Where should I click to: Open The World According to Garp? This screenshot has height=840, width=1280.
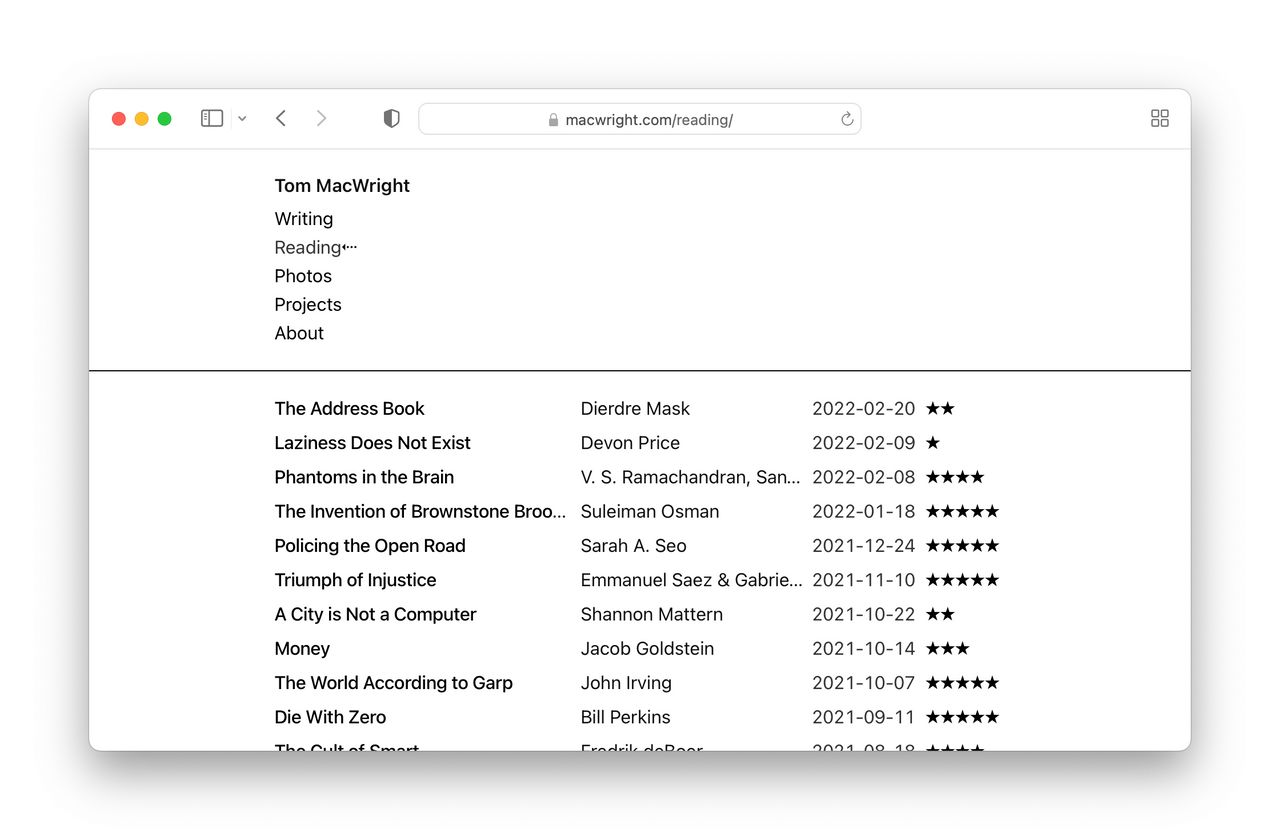(393, 683)
